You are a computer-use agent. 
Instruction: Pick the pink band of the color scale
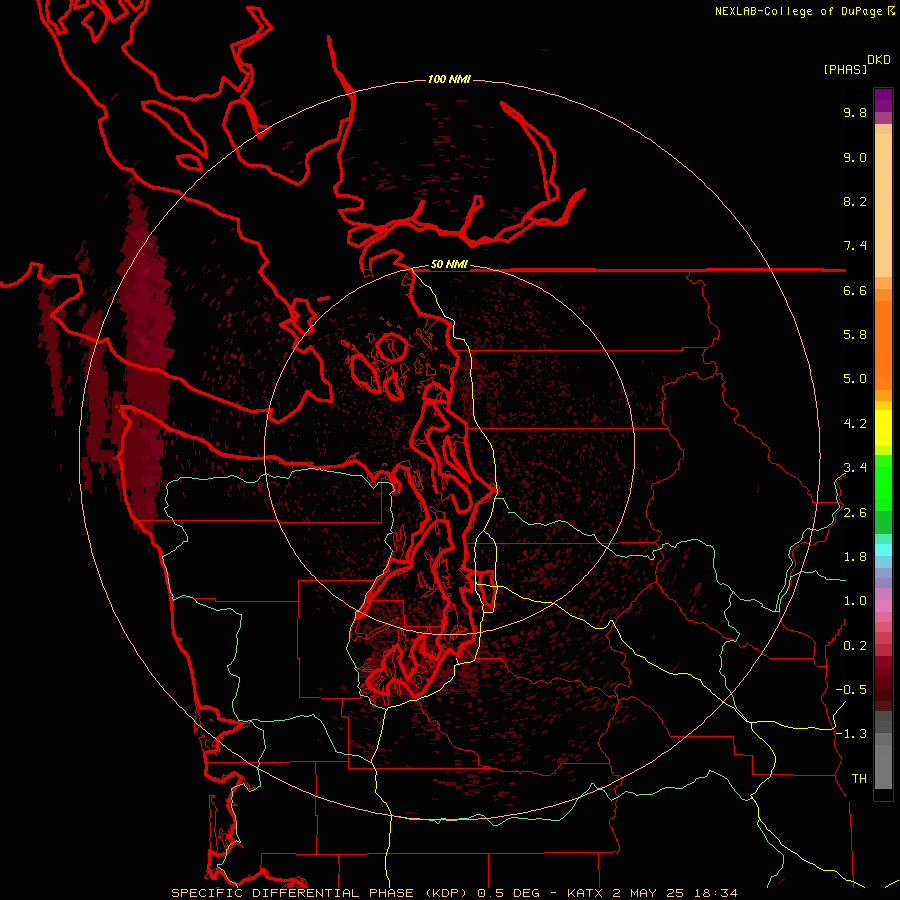click(883, 606)
